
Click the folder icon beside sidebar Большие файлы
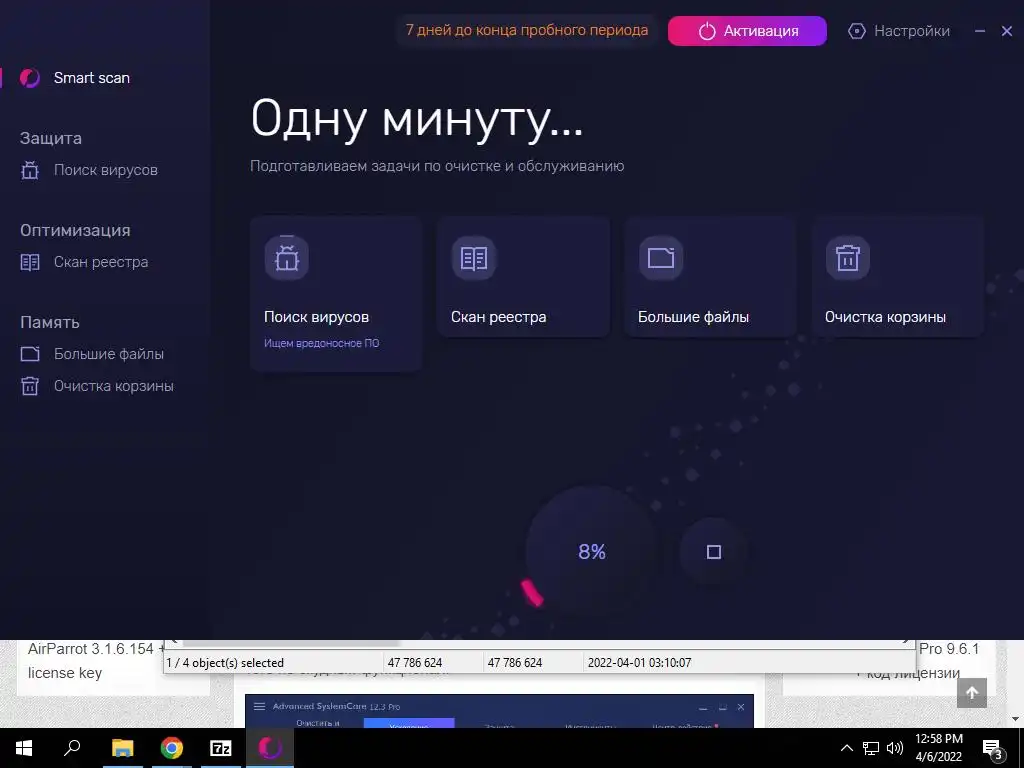(x=30, y=354)
